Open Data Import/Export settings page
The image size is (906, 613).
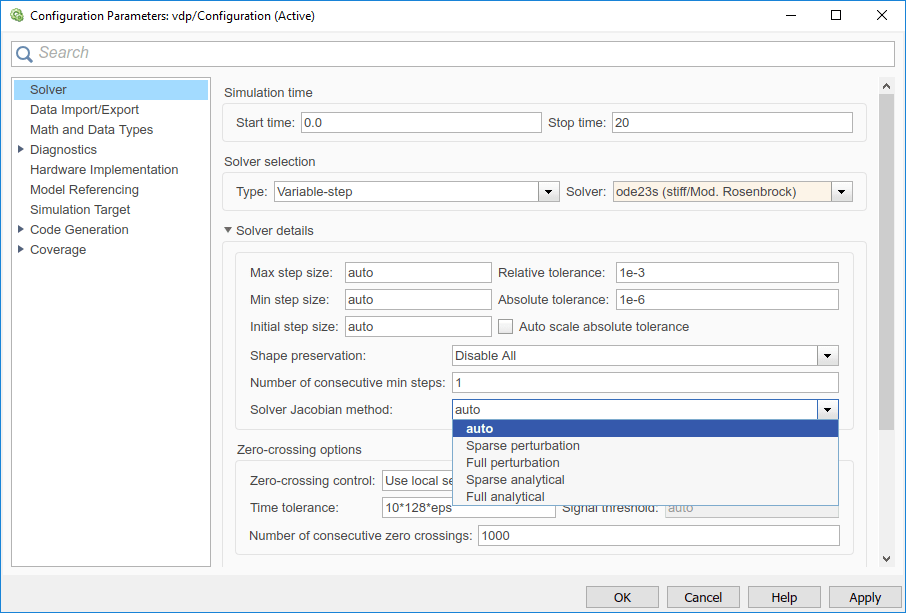pos(84,110)
